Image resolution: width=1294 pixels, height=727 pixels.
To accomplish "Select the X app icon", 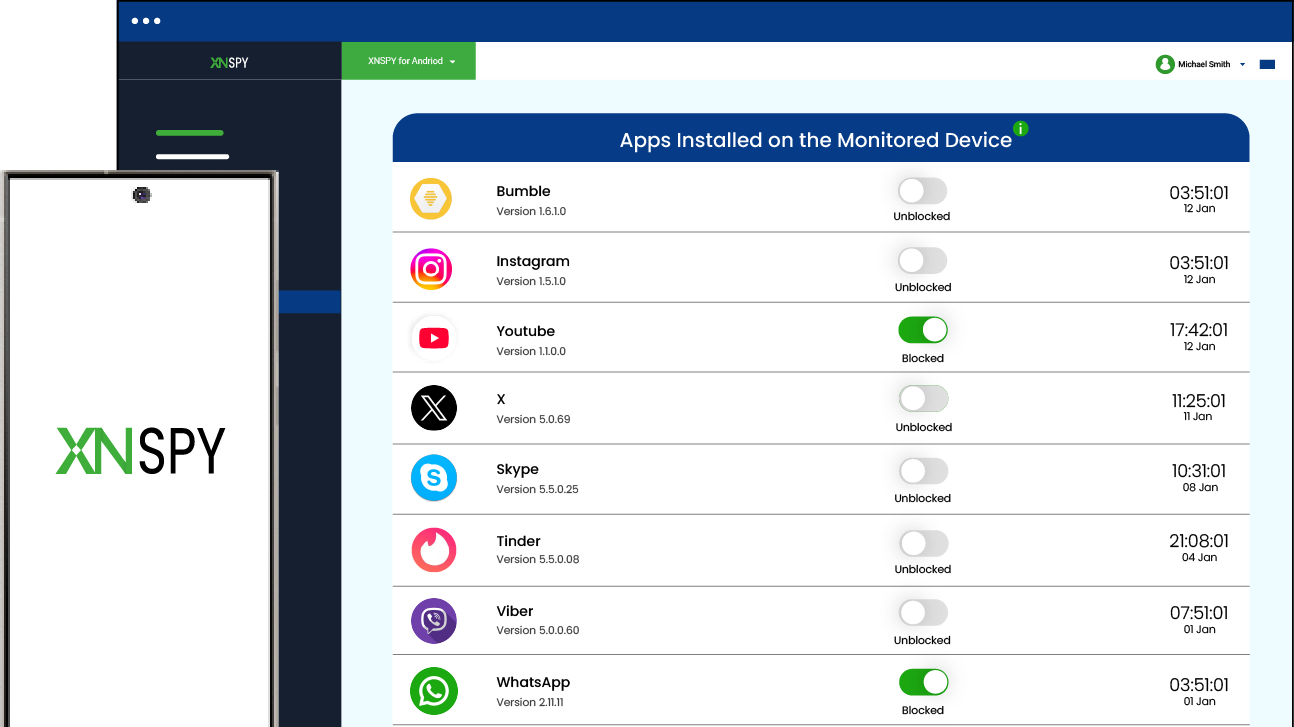I will (x=434, y=408).
